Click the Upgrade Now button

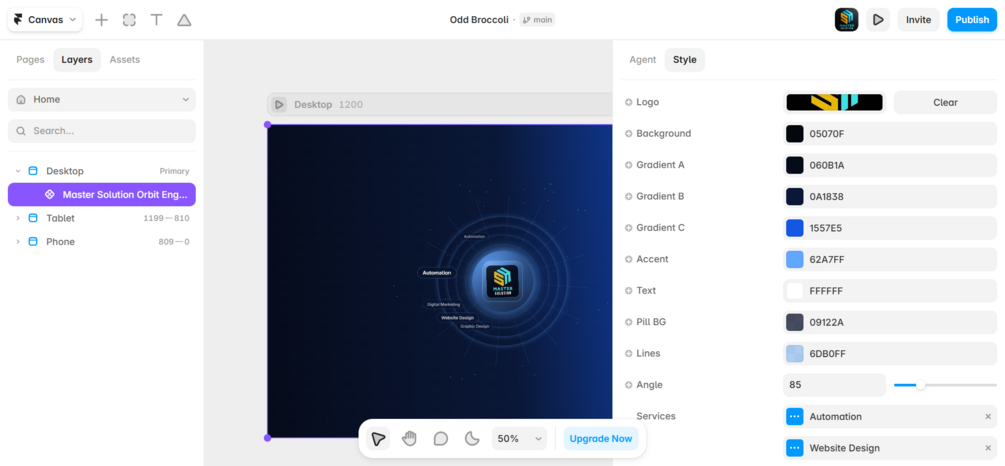point(601,438)
